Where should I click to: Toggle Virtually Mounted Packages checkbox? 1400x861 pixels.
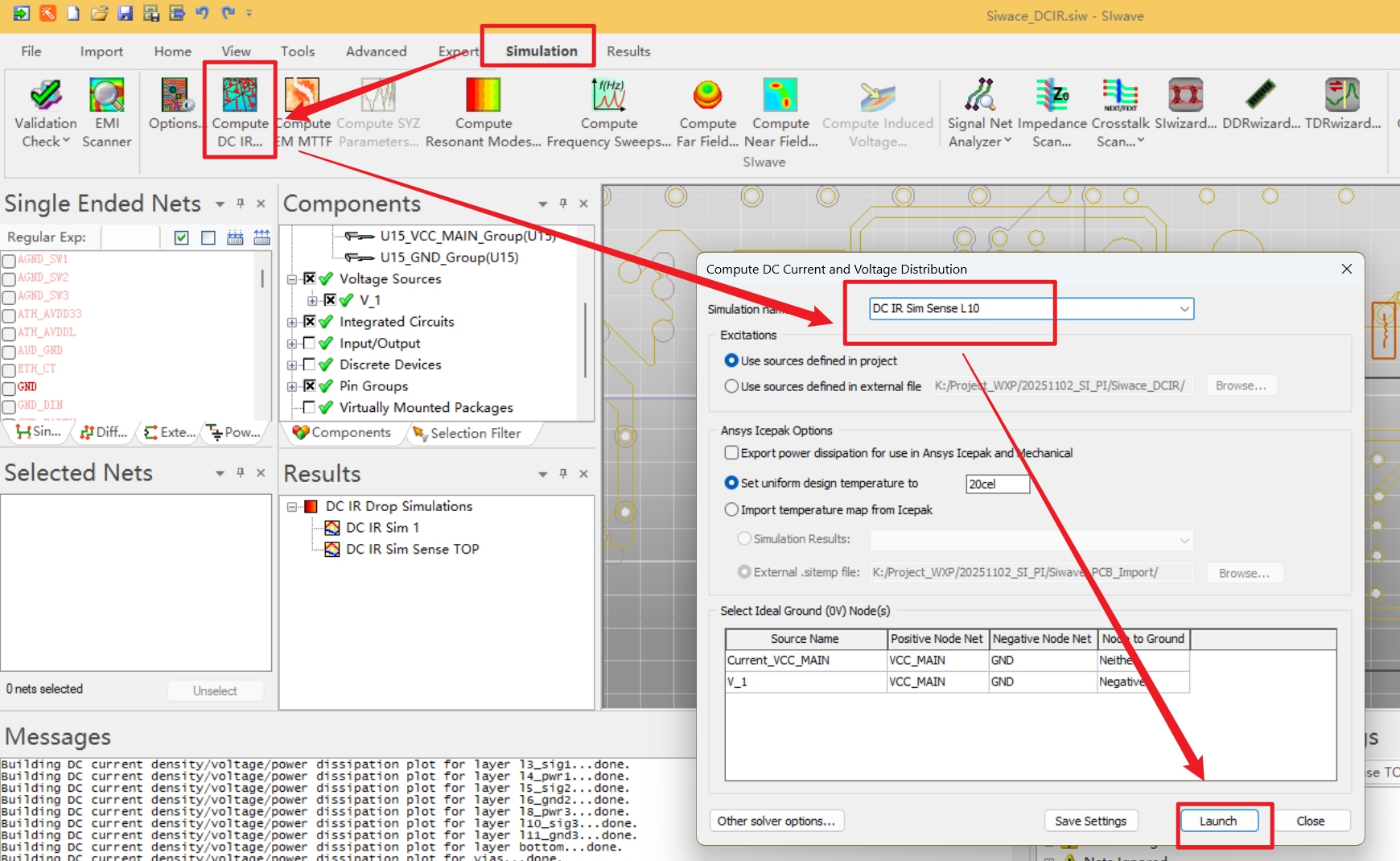309,407
